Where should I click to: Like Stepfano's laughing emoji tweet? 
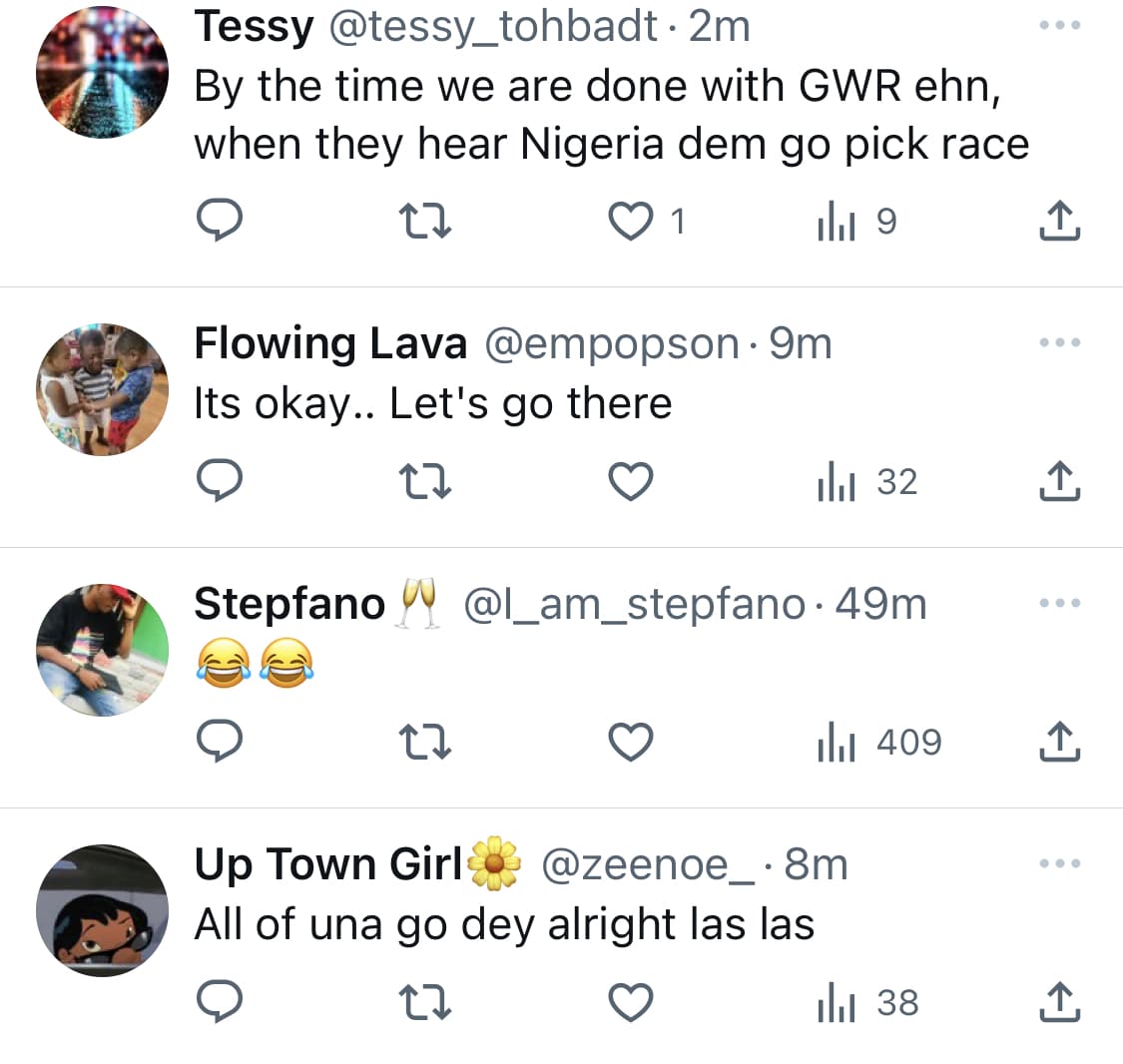[x=631, y=743]
